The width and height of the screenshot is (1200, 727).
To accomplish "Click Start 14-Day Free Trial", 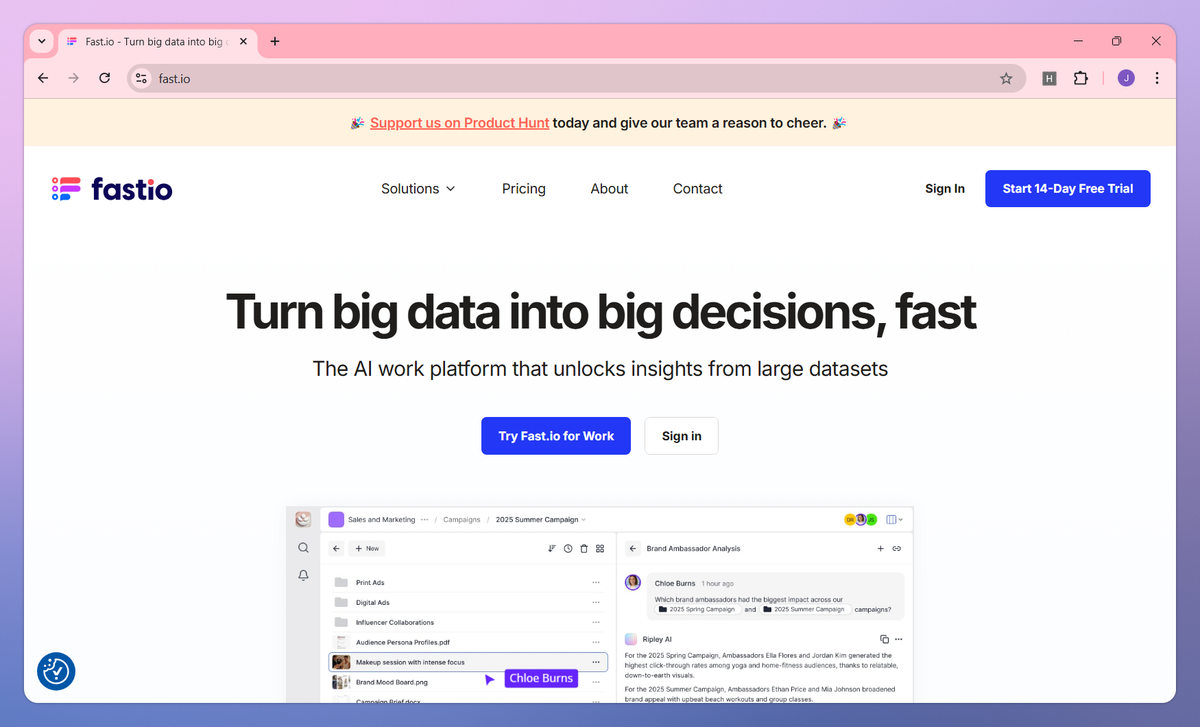I will [x=1067, y=188].
